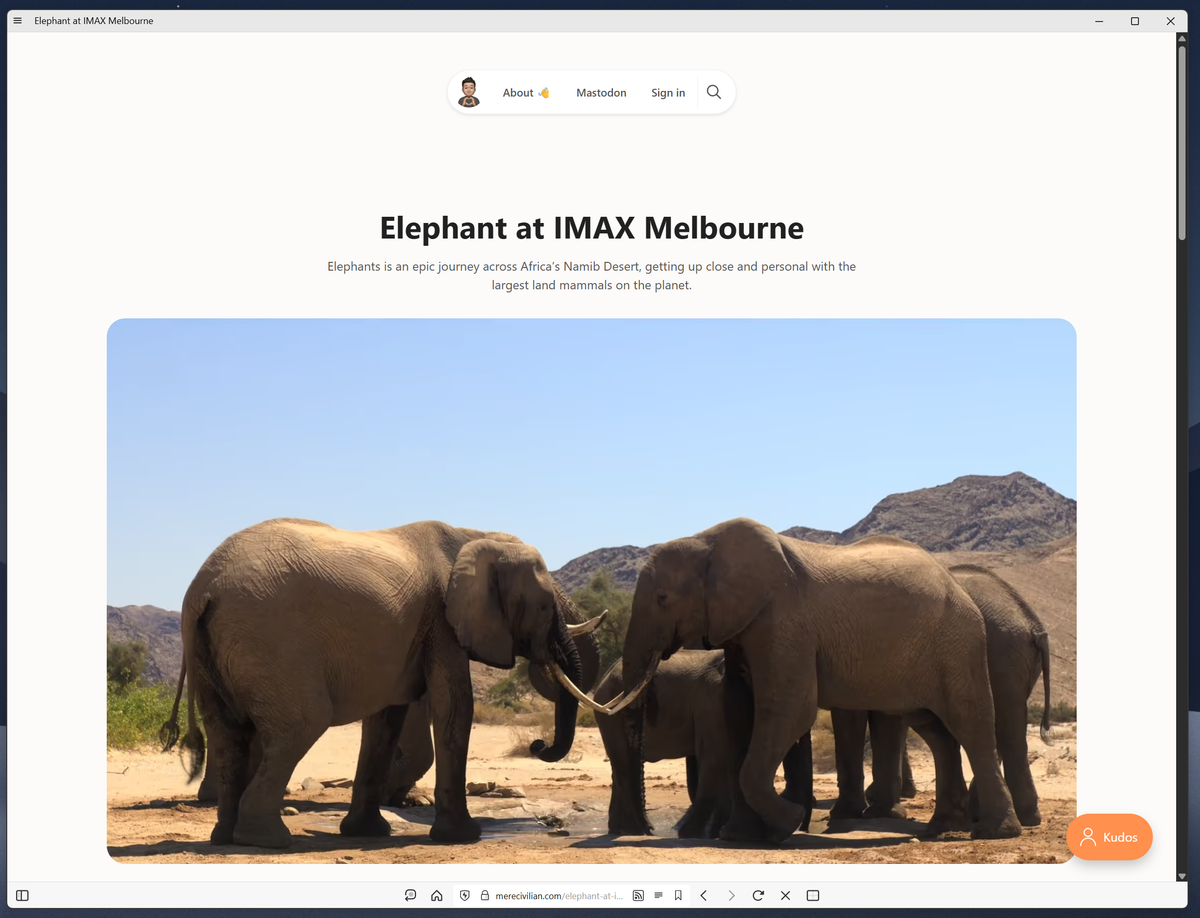
Task: Open the site search magnifier
Action: click(x=713, y=92)
